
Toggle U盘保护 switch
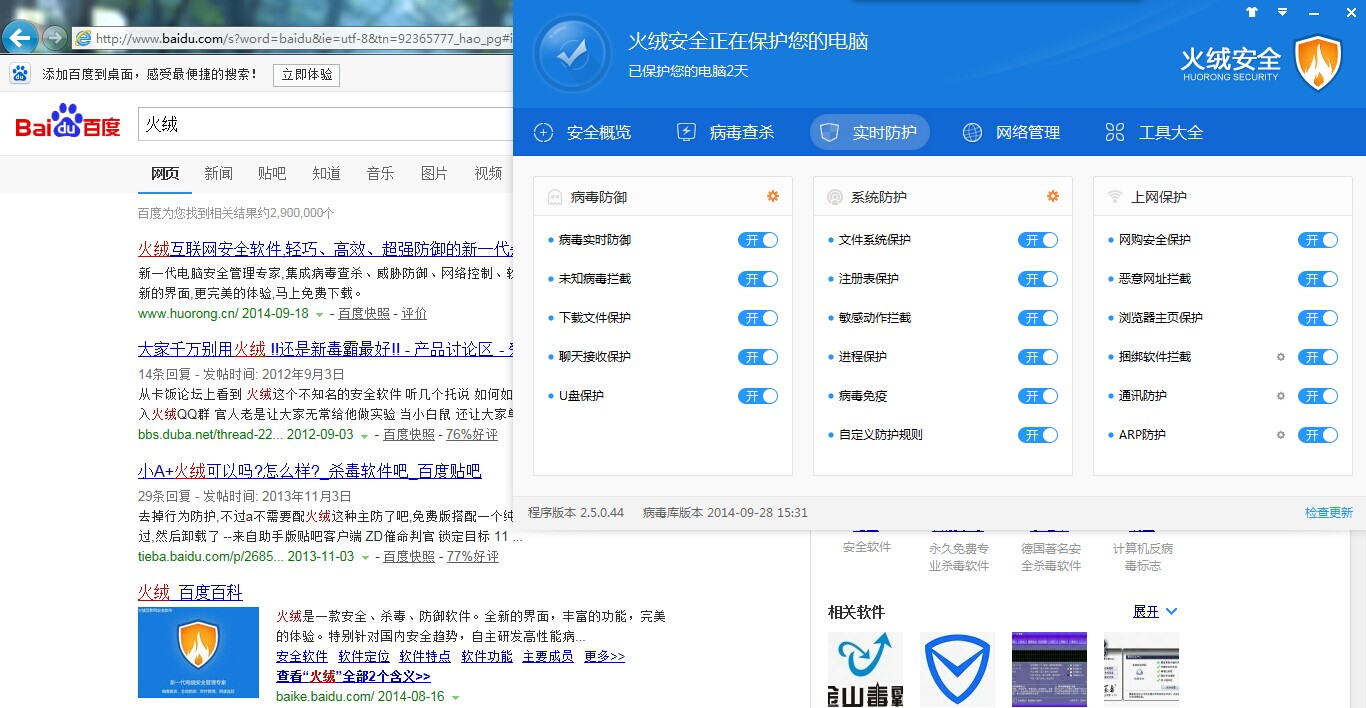758,396
